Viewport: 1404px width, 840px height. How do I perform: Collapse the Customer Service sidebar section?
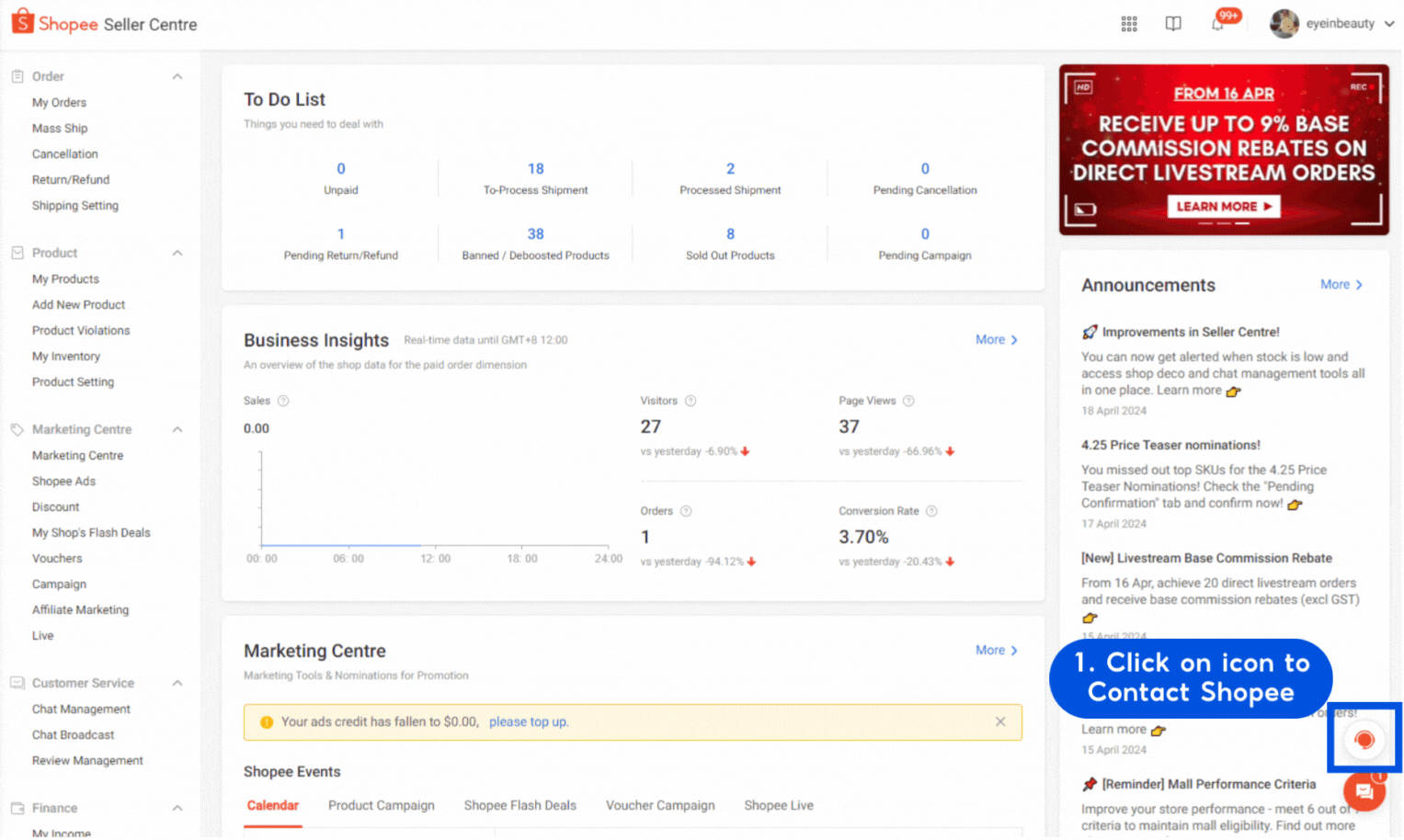click(x=177, y=683)
